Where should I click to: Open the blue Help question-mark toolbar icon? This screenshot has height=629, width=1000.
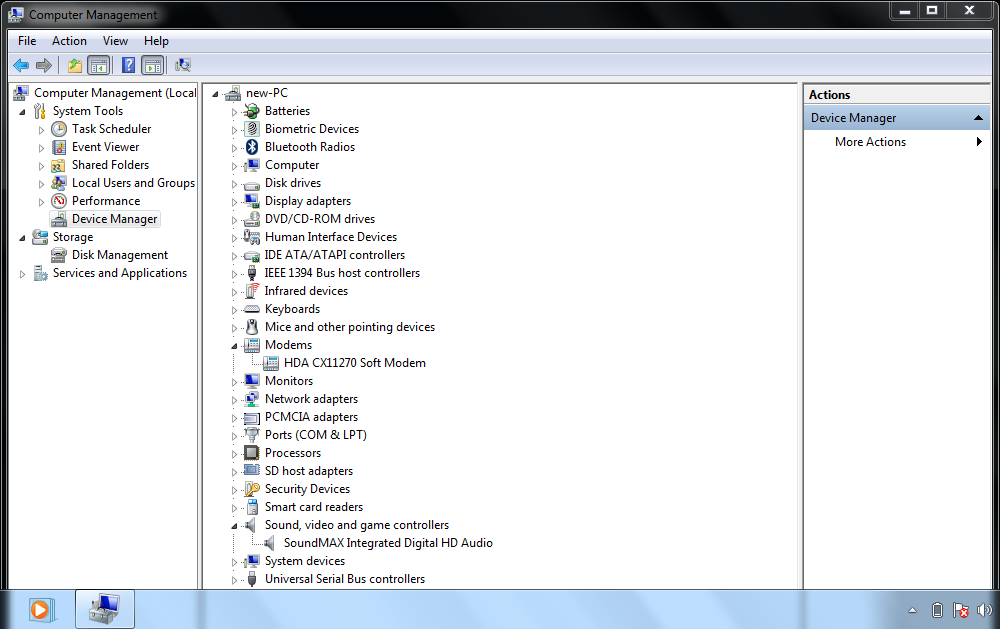(128, 65)
